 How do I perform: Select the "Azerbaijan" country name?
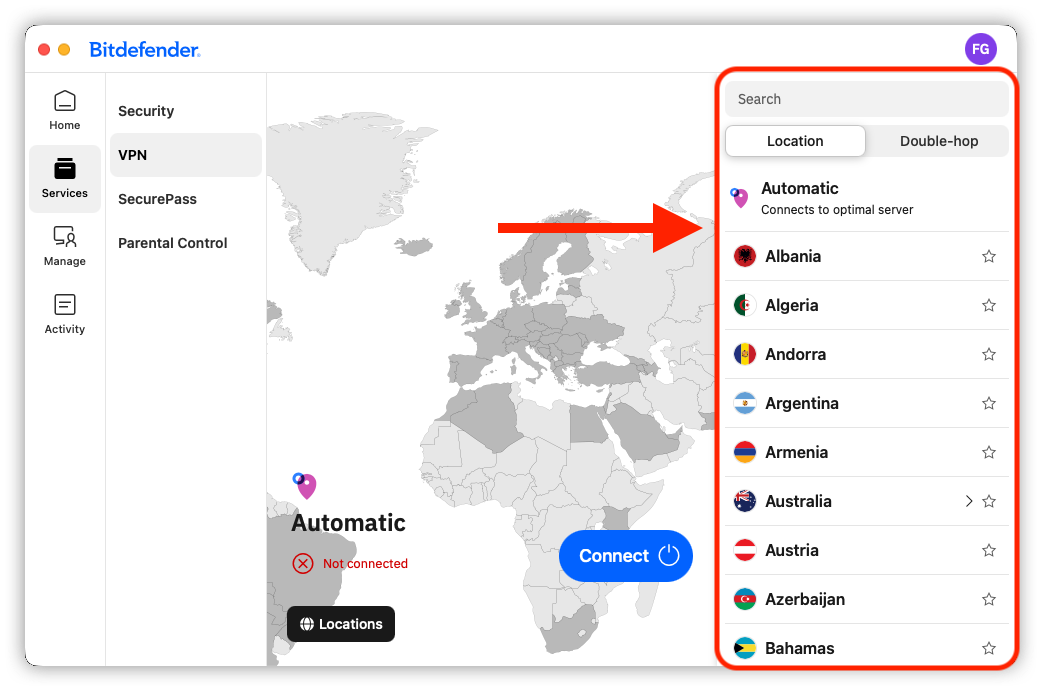pos(805,600)
